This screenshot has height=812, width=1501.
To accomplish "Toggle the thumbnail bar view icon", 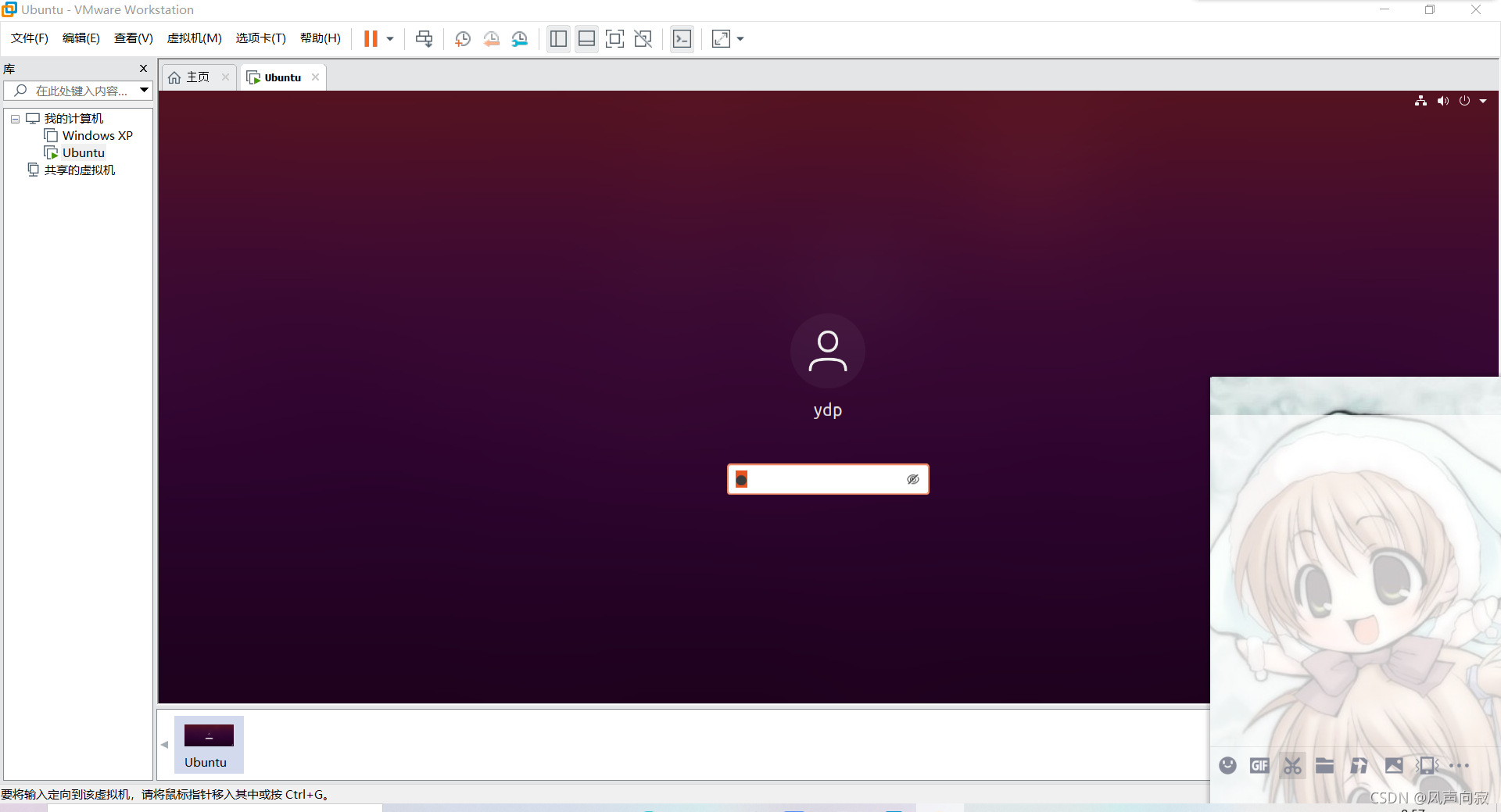I will click(586, 38).
